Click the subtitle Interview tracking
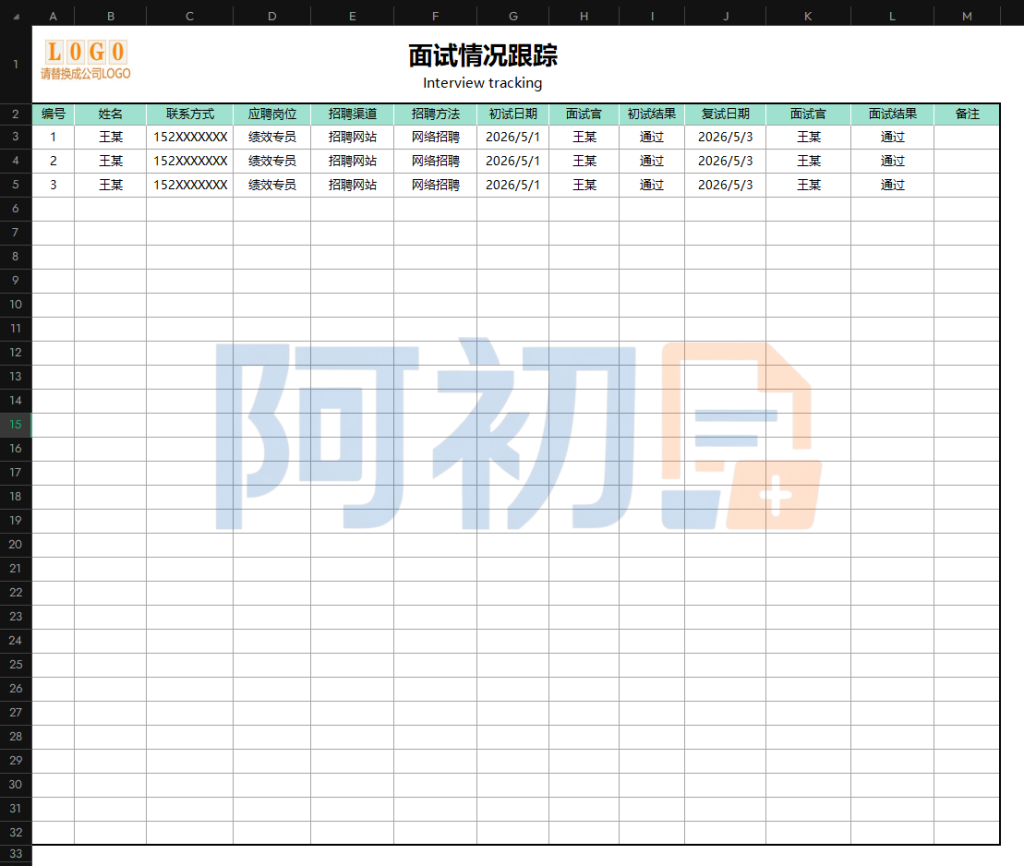1024x866 pixels. click(x=483, y=83)
